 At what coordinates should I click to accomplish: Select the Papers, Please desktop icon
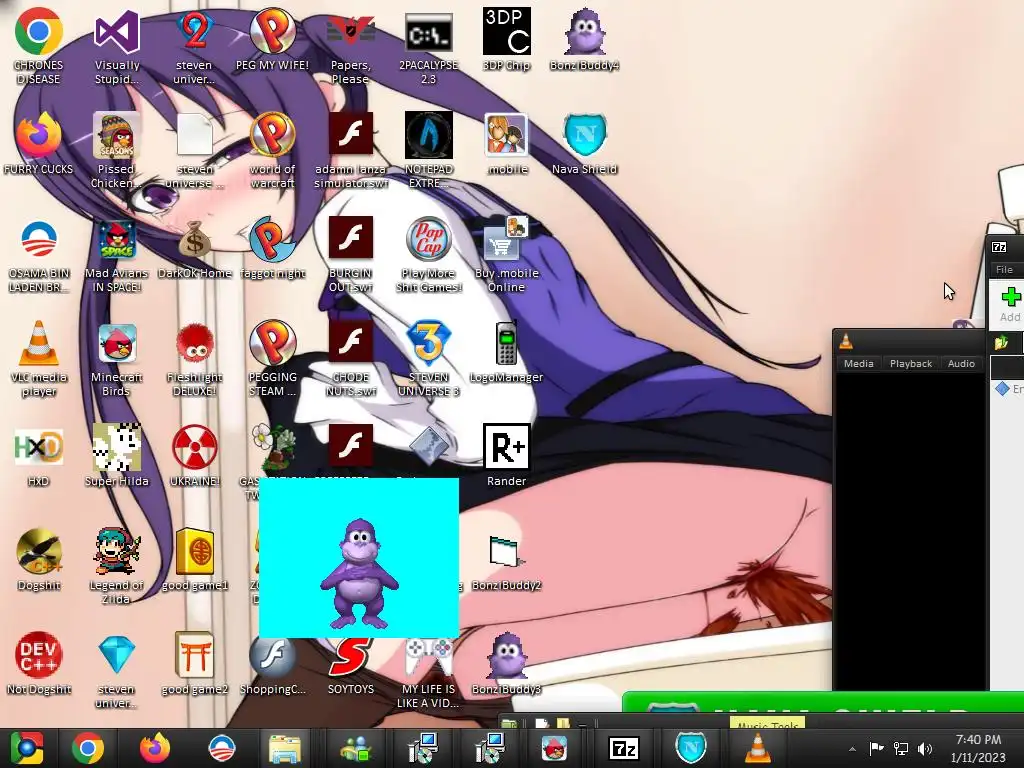[x=351, y=31]
